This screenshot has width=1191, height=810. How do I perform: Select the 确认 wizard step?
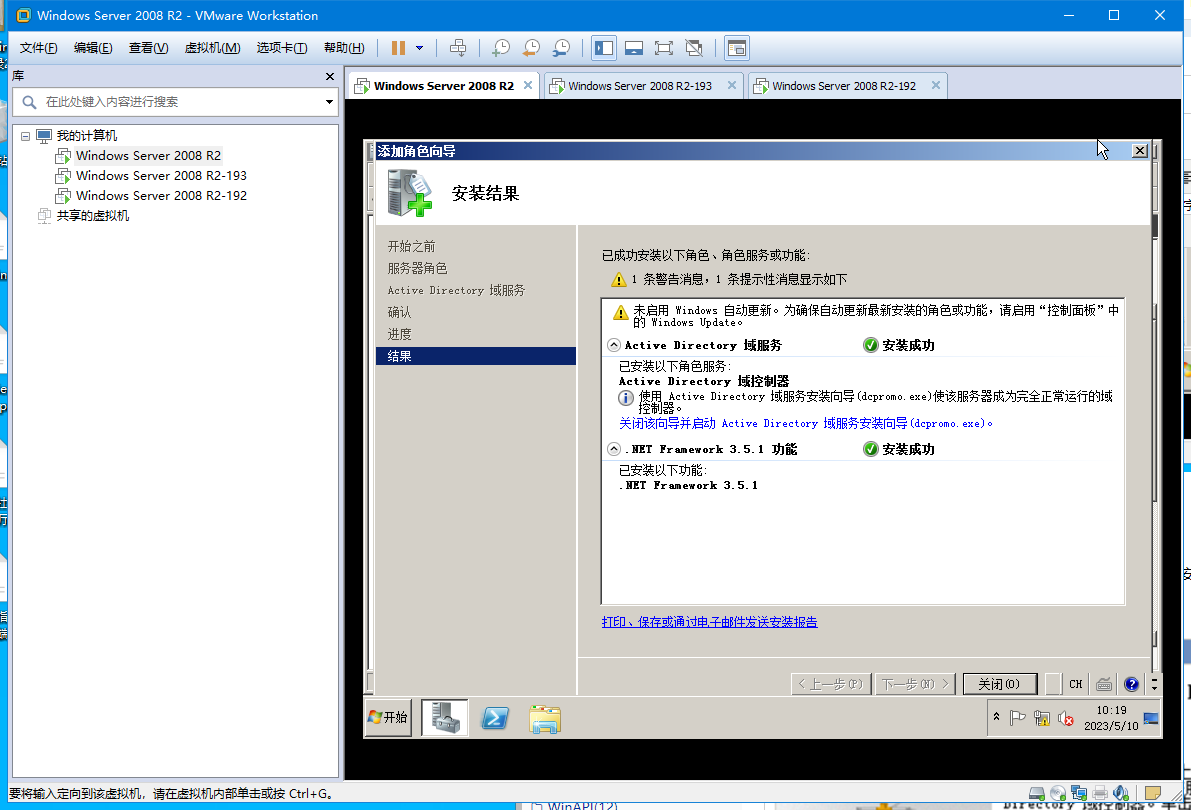coord(399,312)
